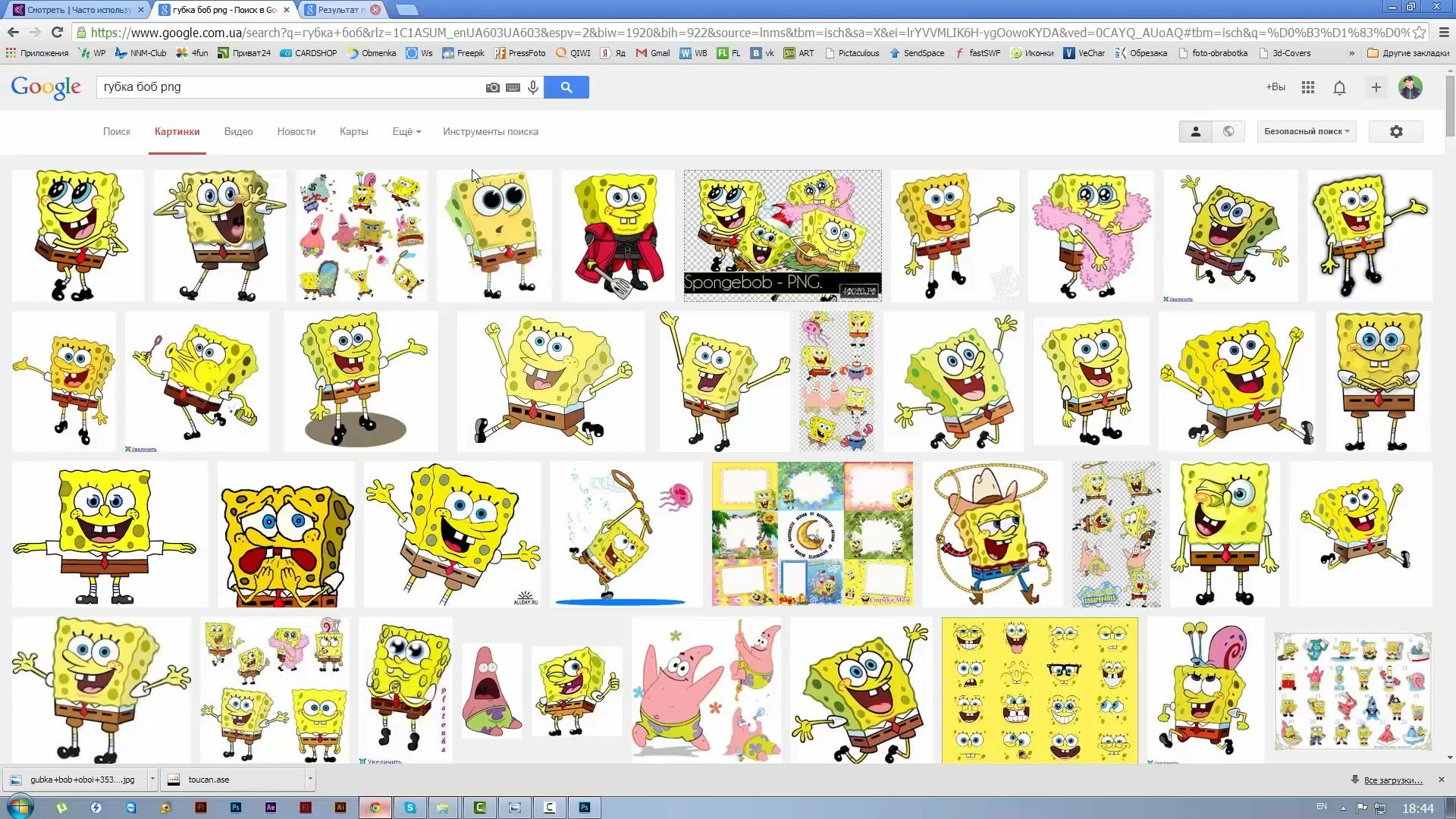Click the plus share icon near profile
The image size is (1456, 819).
point(1376,87)
